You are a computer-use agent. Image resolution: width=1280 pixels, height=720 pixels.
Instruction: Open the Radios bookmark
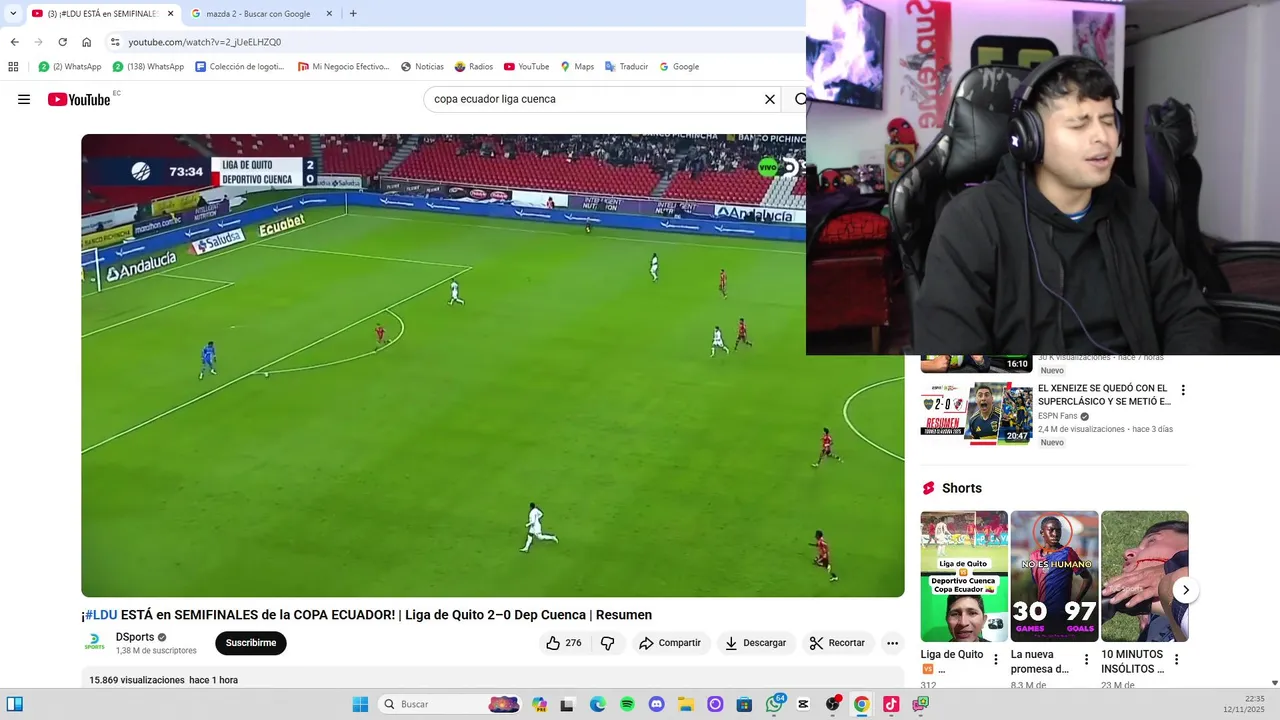click(473, 67)
